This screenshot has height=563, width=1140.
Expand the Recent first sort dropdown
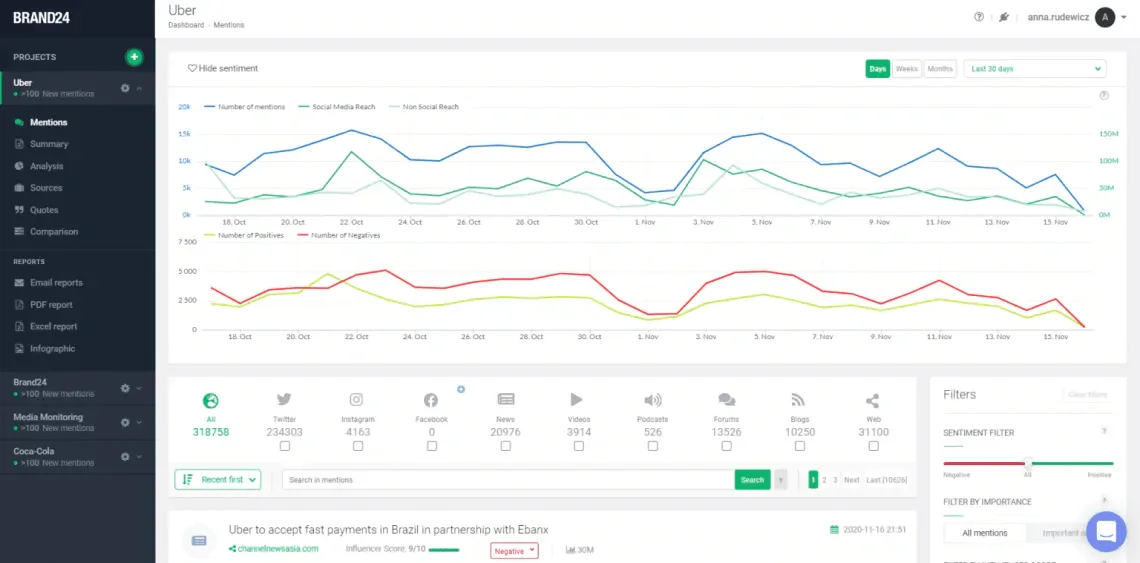[217, 479]
